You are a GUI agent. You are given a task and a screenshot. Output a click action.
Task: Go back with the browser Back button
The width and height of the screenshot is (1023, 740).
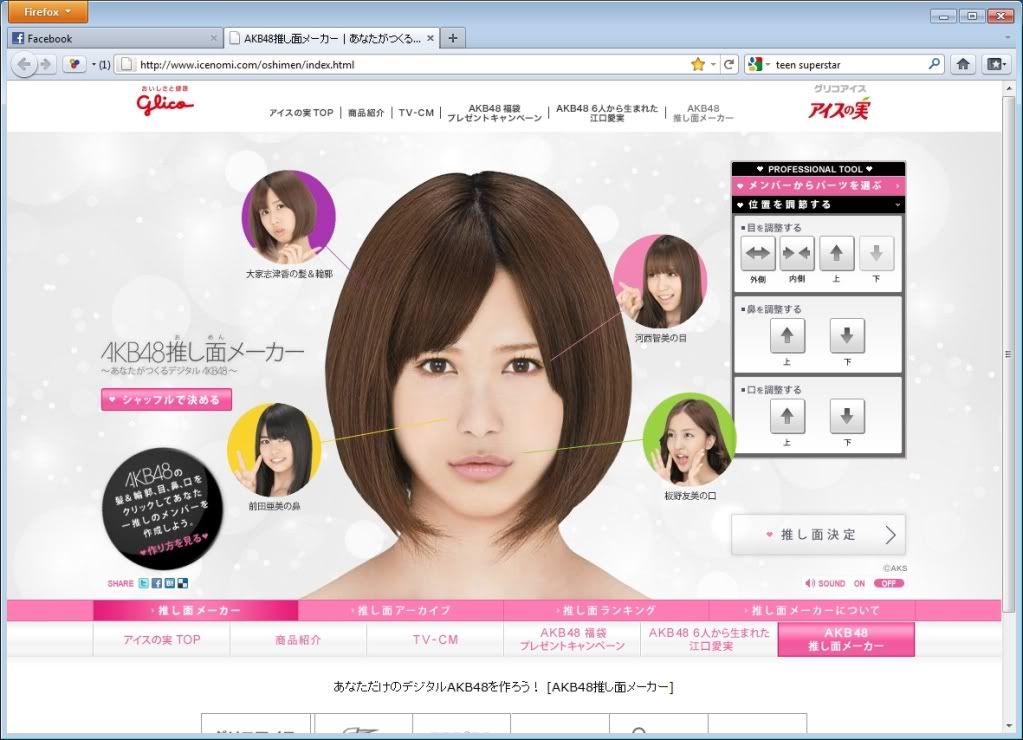coord(24,64)
